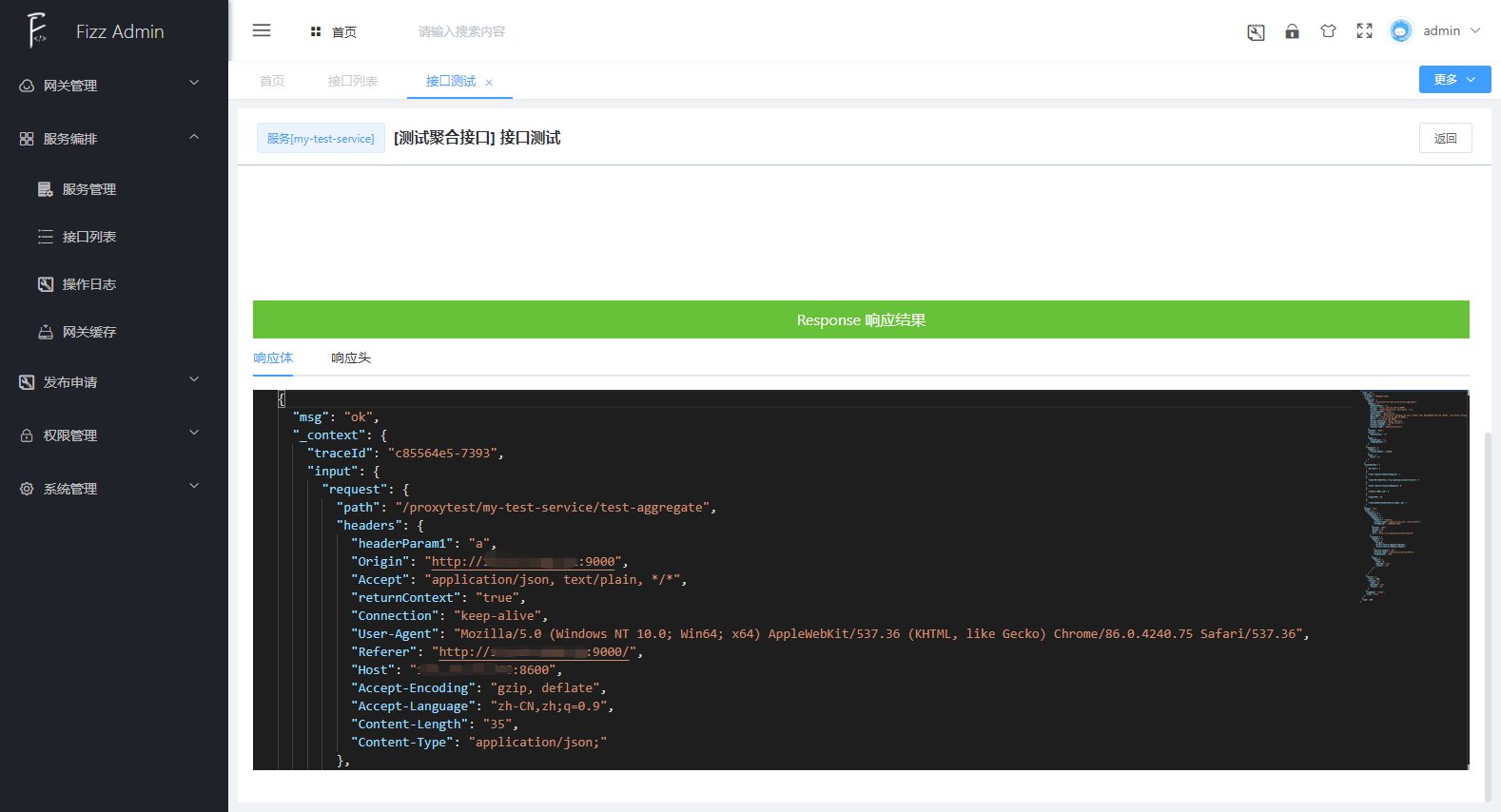The width and height of the screenshot is (1501, 812).
Task: Click the search input 请输入搜索内容
Action: [x=461, y=32]
